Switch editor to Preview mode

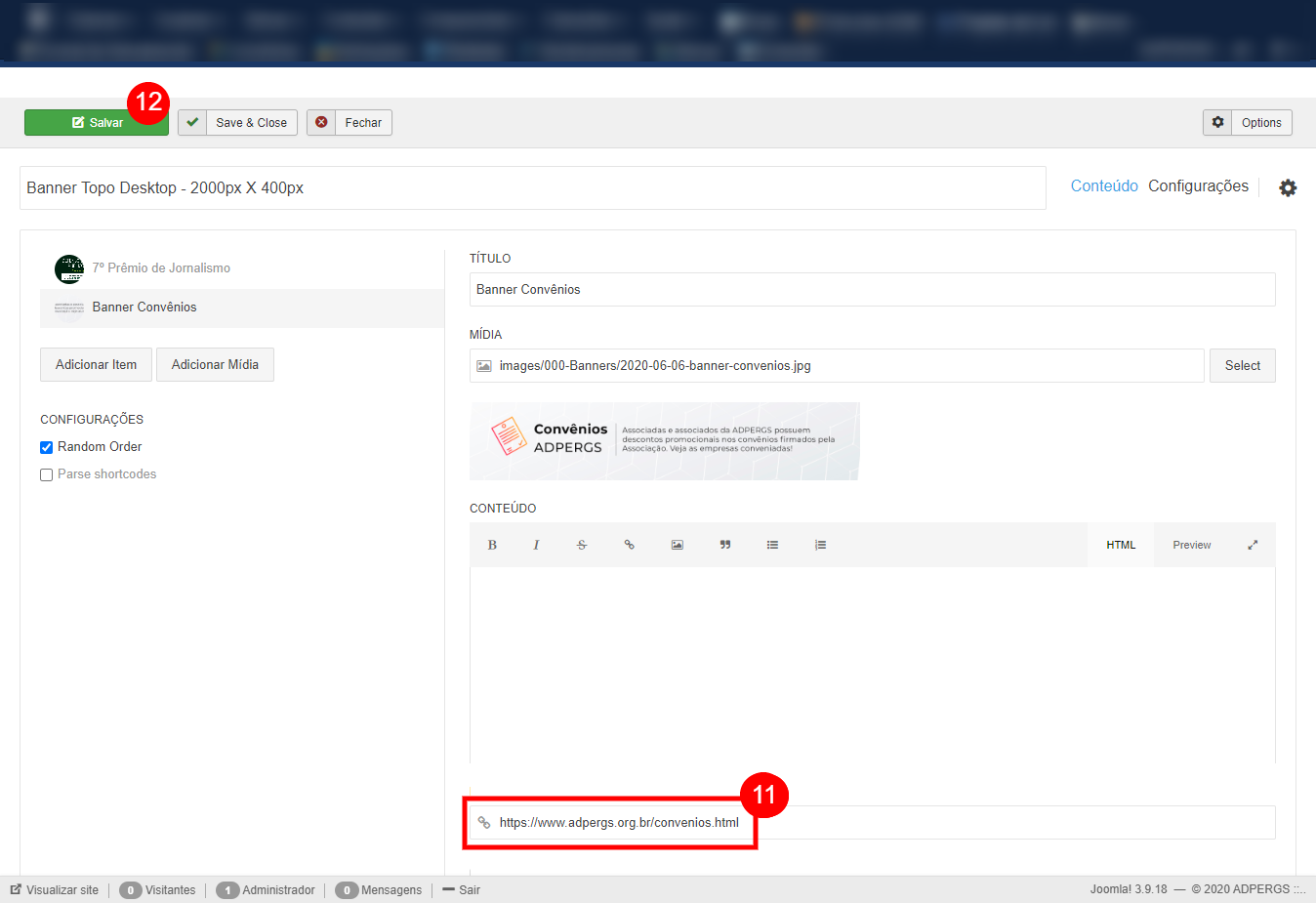[1191, 545]
